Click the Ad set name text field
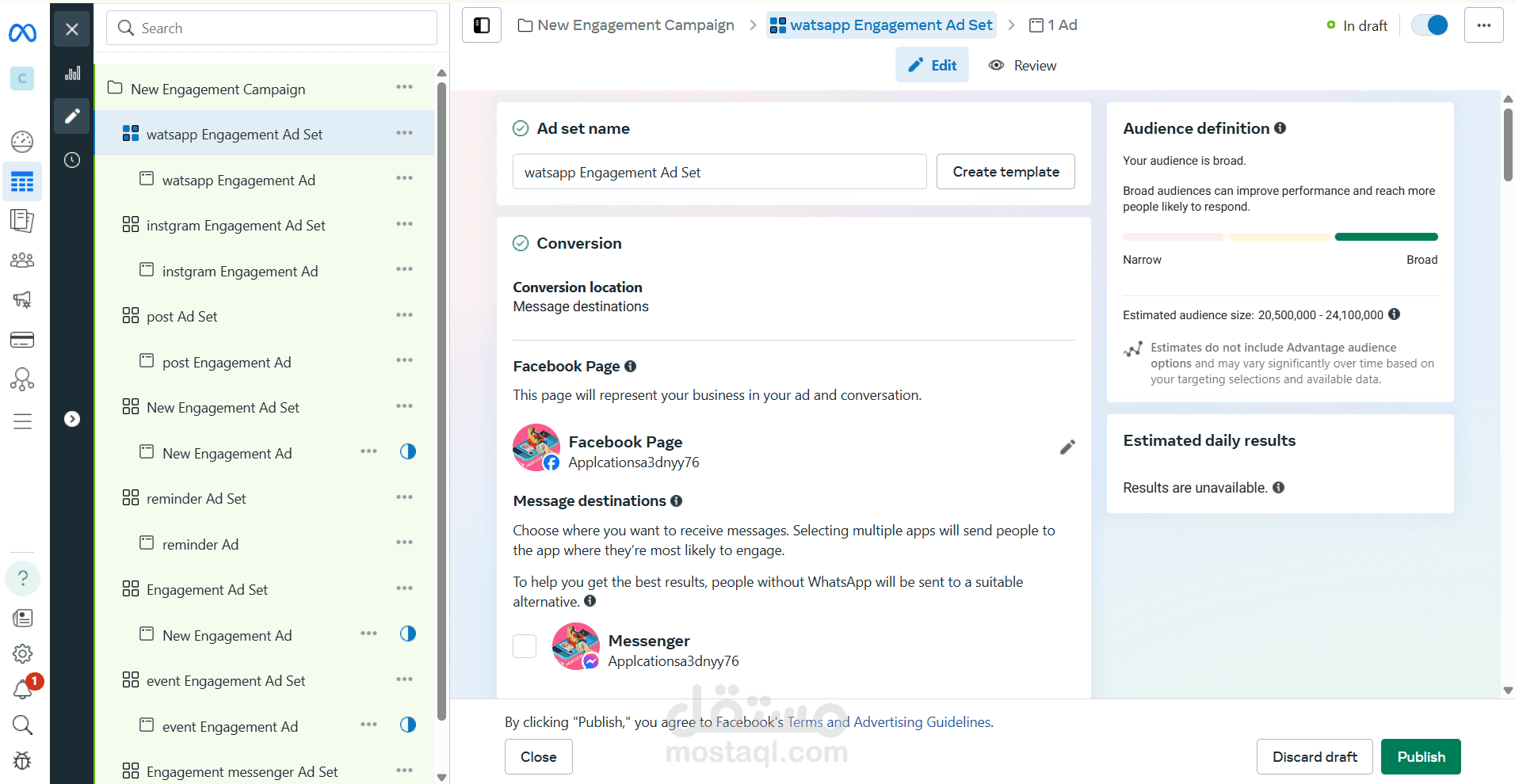Image resolution: width=1515 pixels, height=784 pixels. pos(719,172)
